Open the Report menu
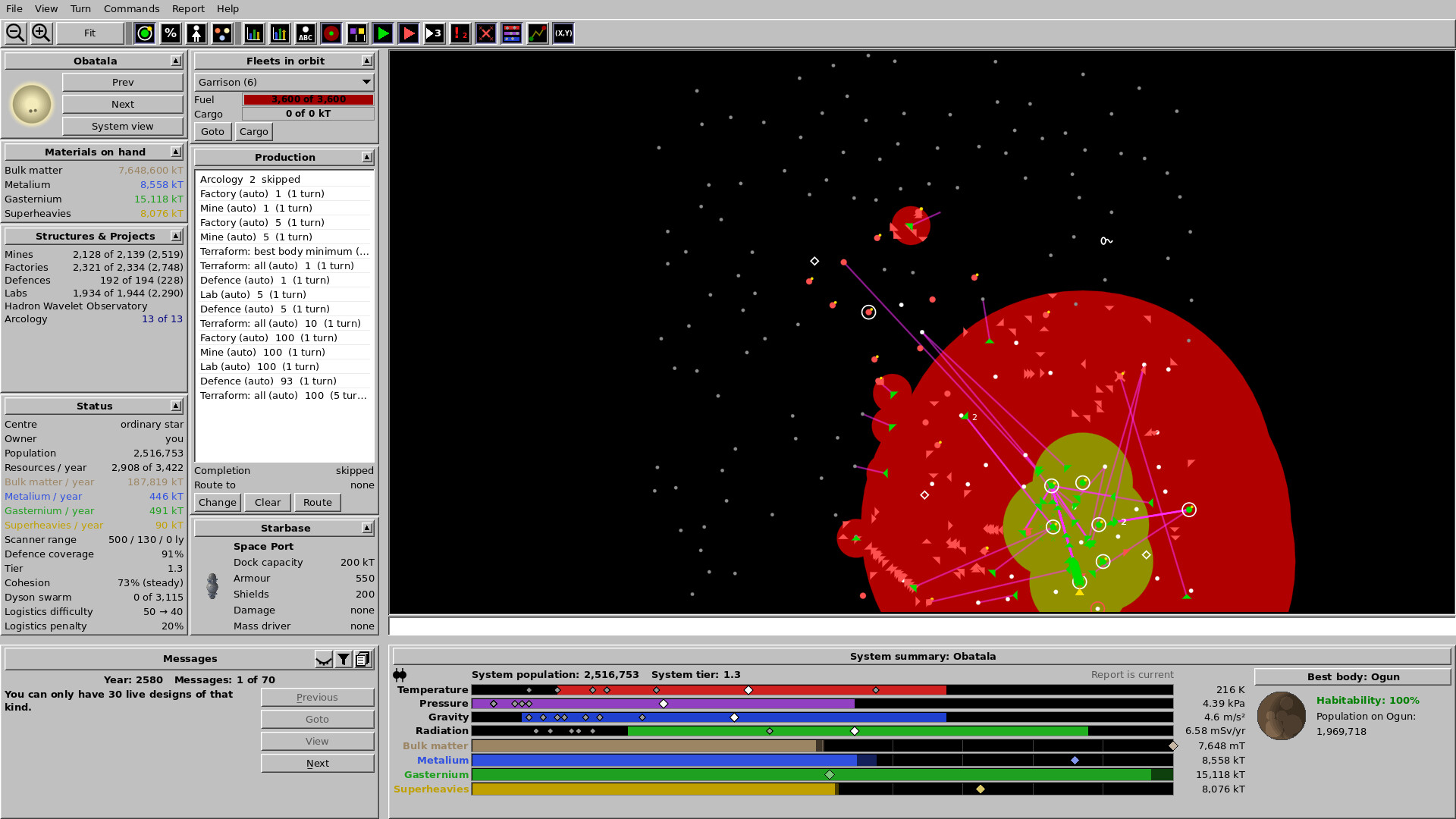The width and height of the screenshot is (1456, 819). point(188,8)
